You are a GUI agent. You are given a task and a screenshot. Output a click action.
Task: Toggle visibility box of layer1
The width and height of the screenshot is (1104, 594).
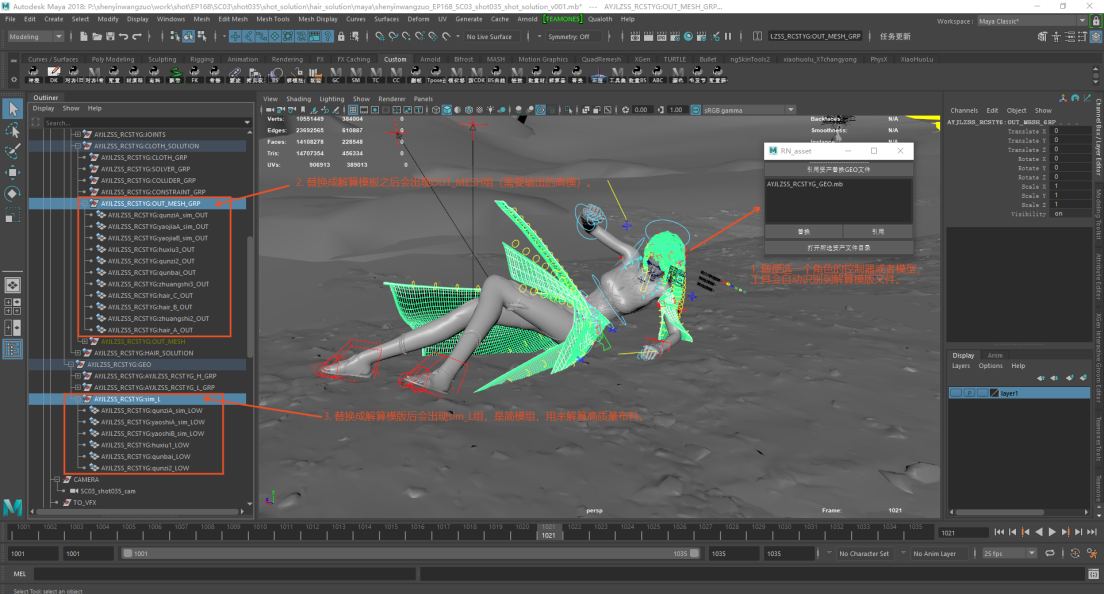click(x=957, y=394)
